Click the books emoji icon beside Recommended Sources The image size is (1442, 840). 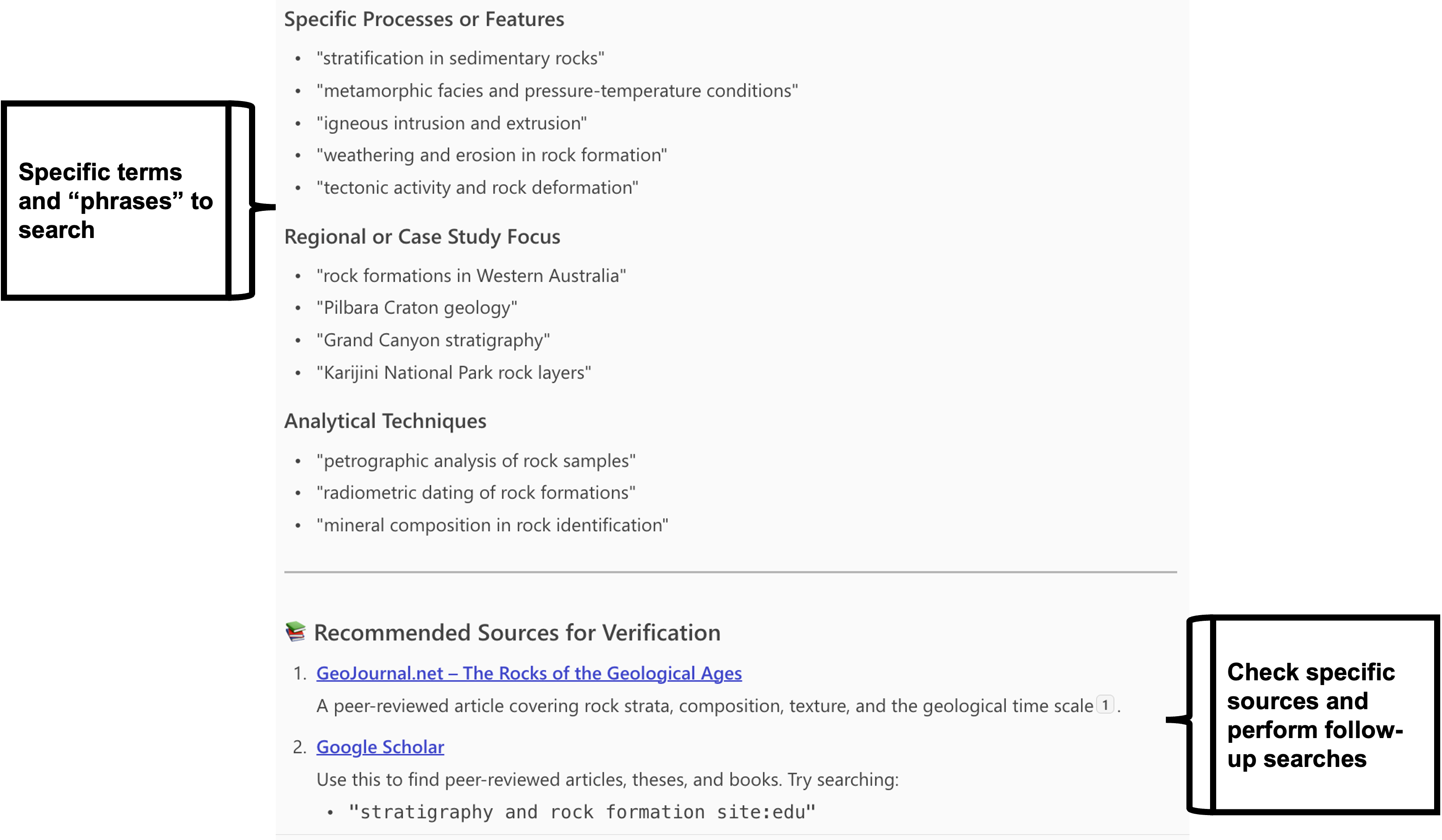(295, 632)
